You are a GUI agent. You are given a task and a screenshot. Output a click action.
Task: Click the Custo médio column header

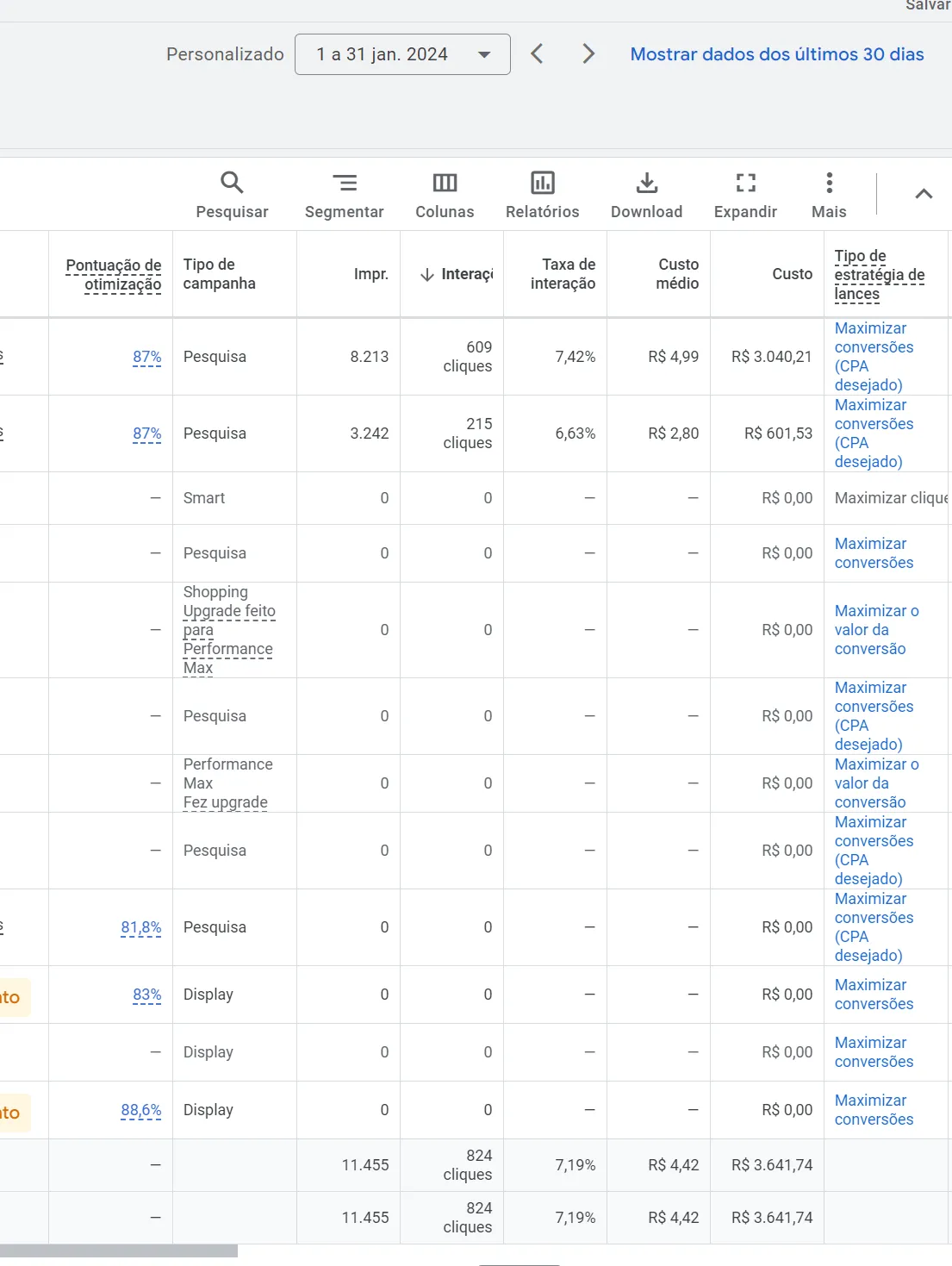pos(677,274)
